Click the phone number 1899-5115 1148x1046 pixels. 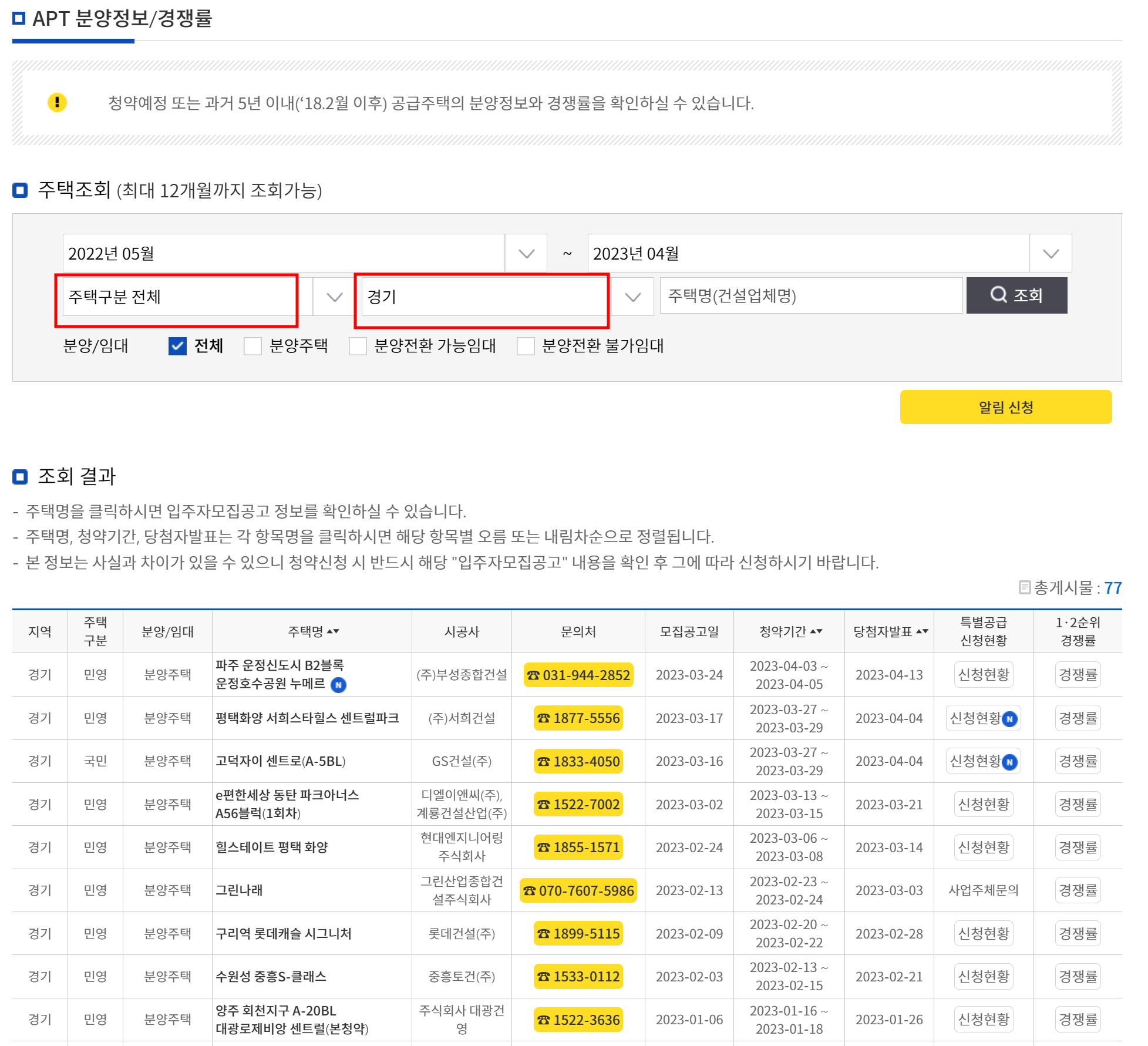coord(578,934)
